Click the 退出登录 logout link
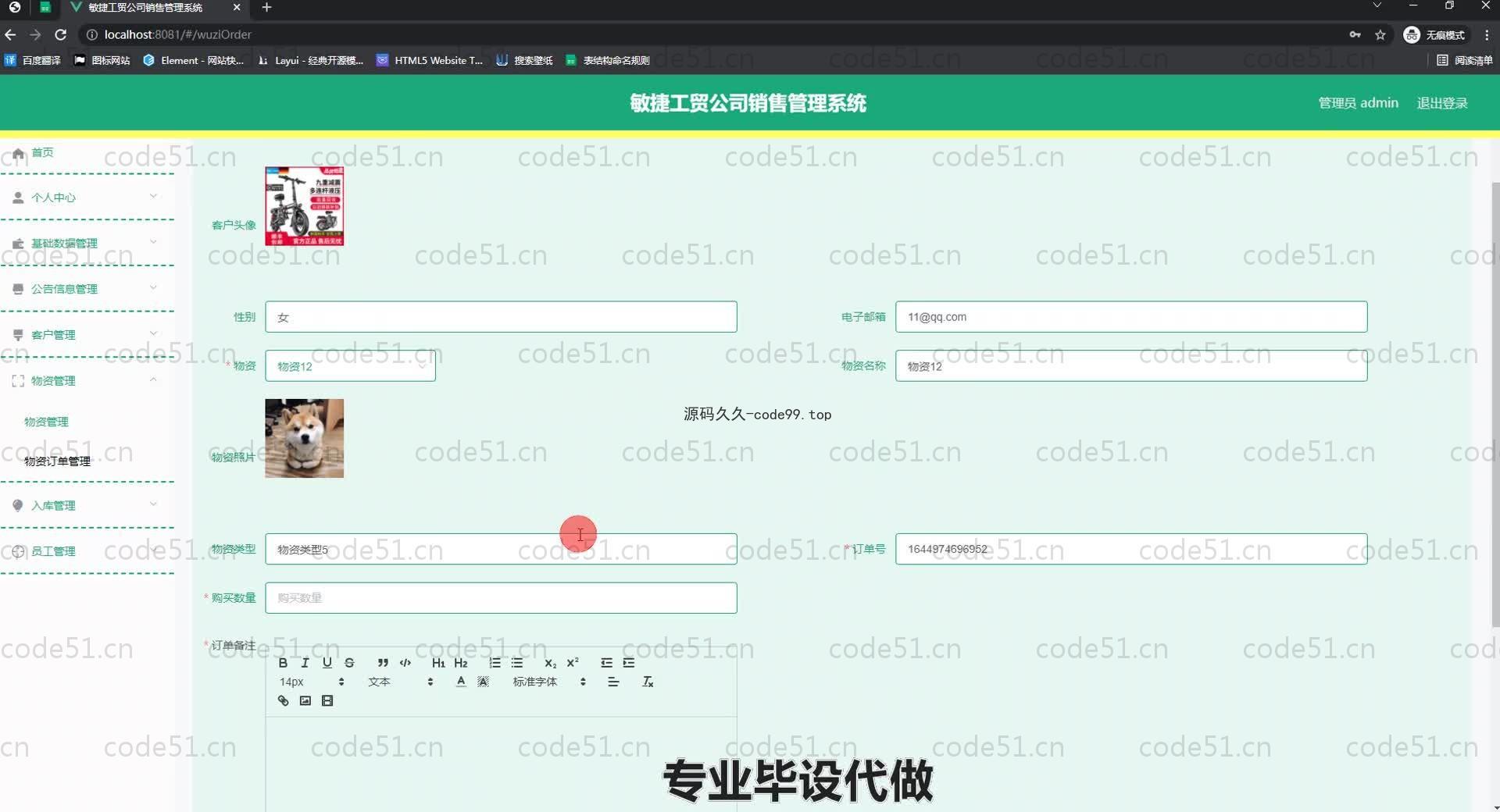Image resolution: width=1500 pixels, height=812 pixels. (x=1441, y=103)
